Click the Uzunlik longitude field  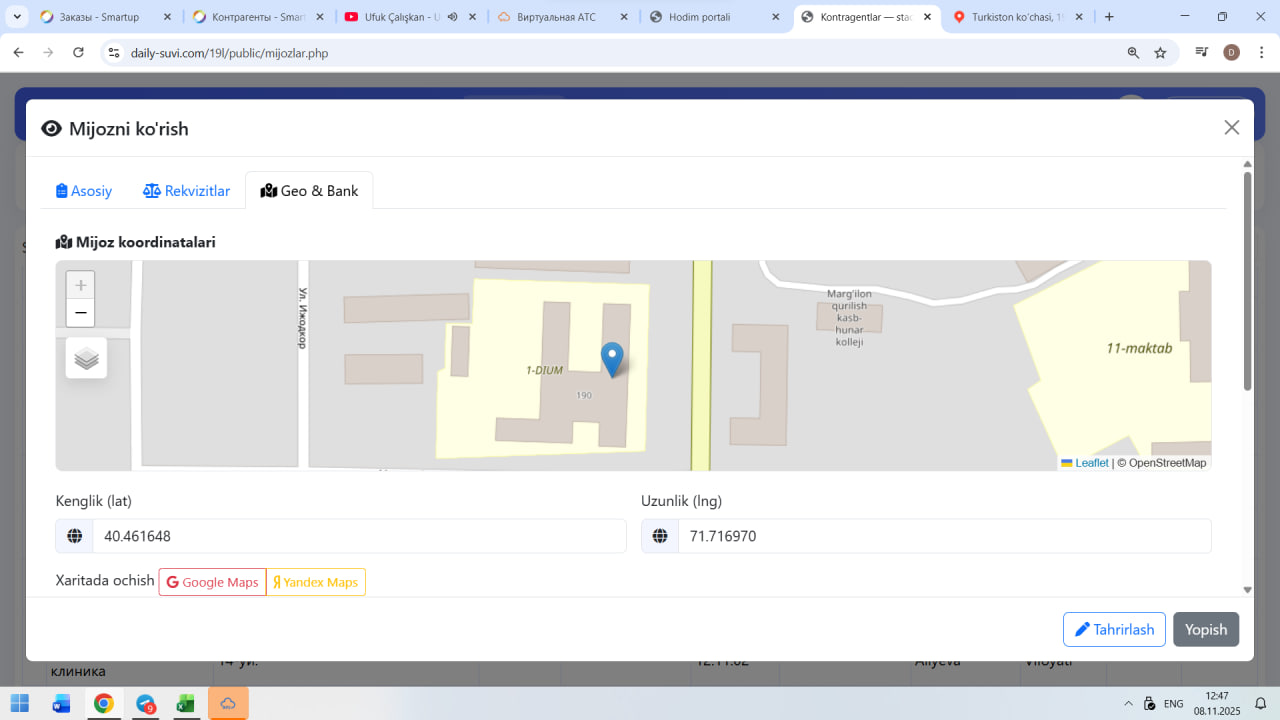point(943,536)
